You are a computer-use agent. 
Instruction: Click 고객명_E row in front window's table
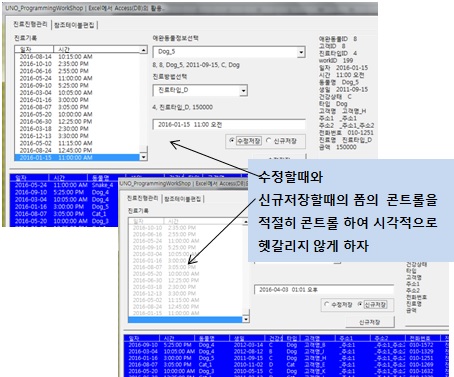coord(287,365)
